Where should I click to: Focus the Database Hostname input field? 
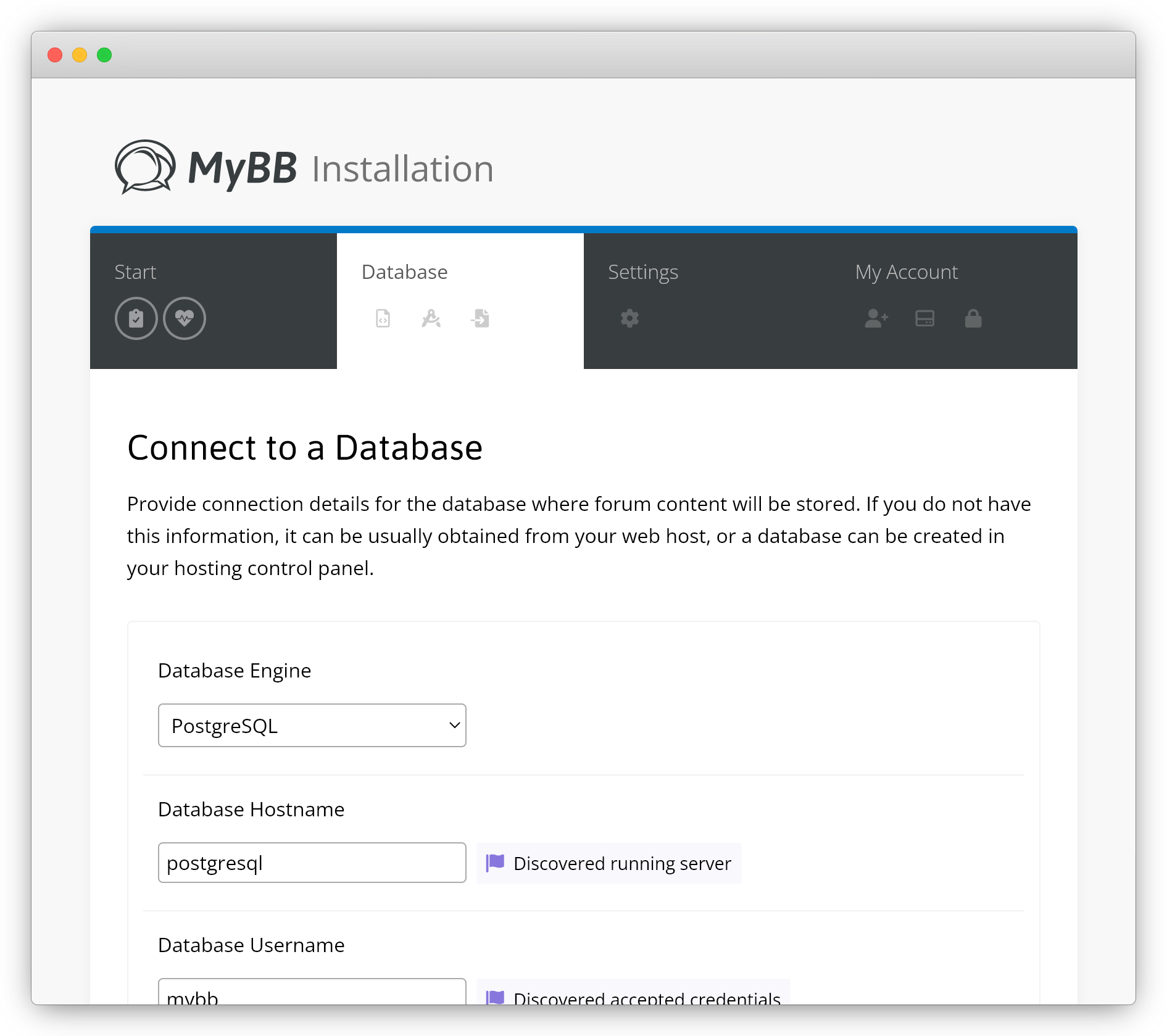(312, 863)
